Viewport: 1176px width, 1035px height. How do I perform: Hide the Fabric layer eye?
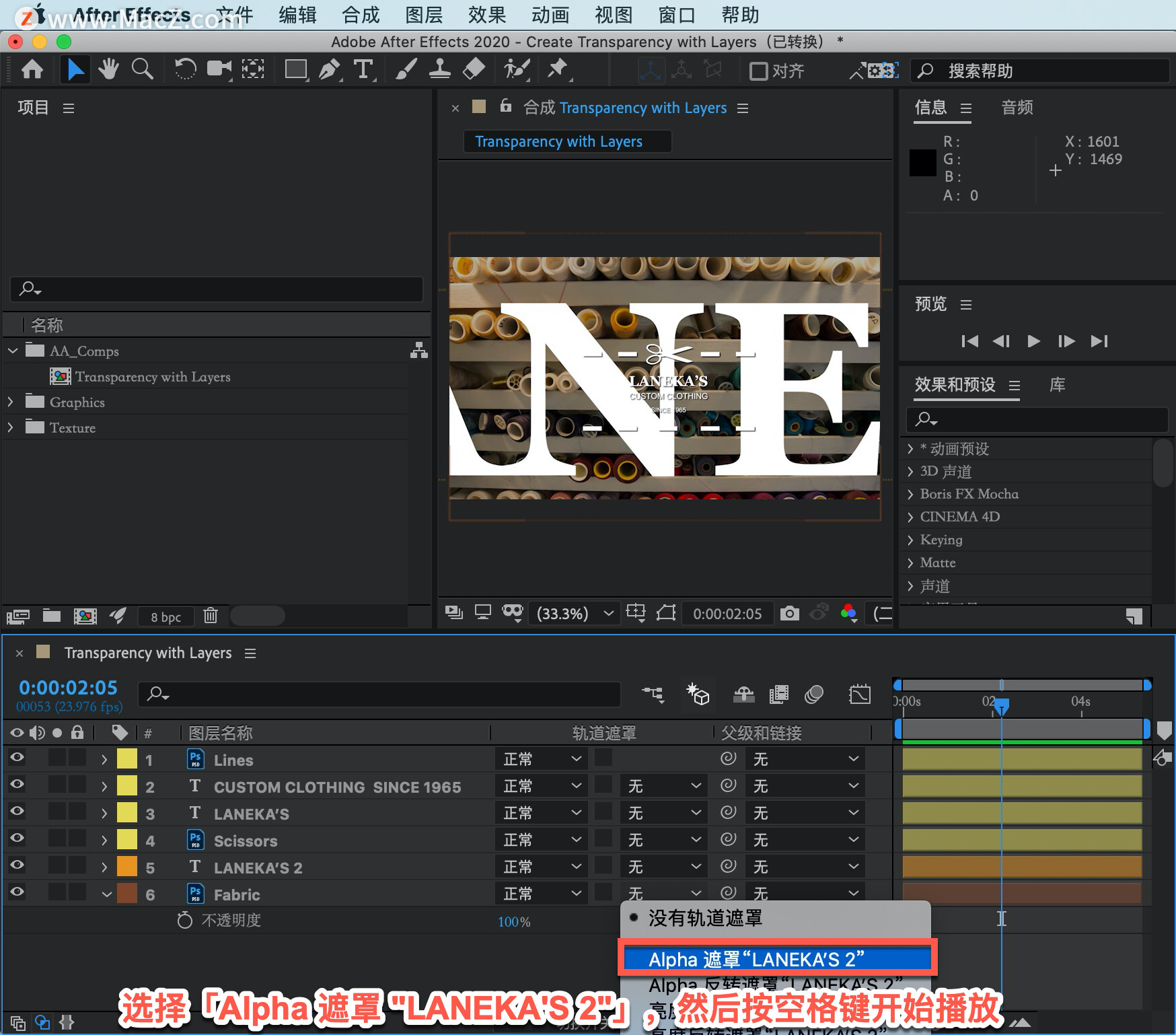coord(17,892)
